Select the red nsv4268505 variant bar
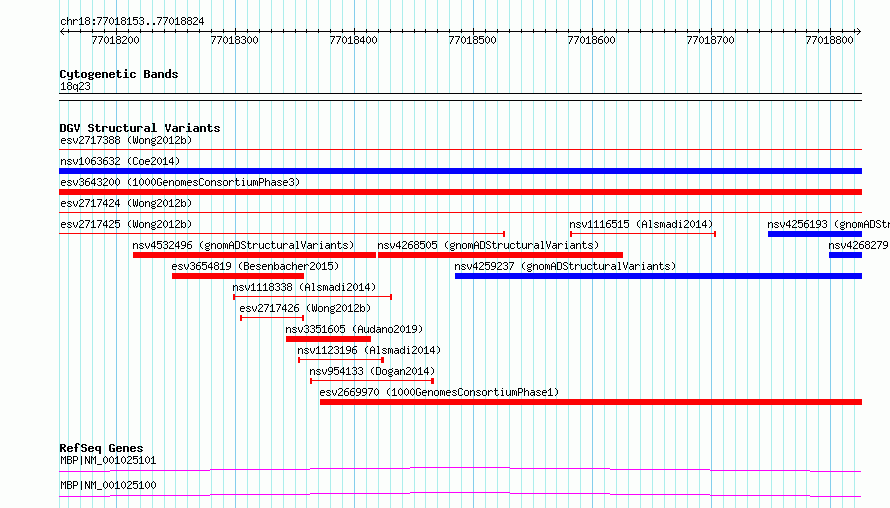The width and height of the screenshot is (890, 508). tap(500, 255)
